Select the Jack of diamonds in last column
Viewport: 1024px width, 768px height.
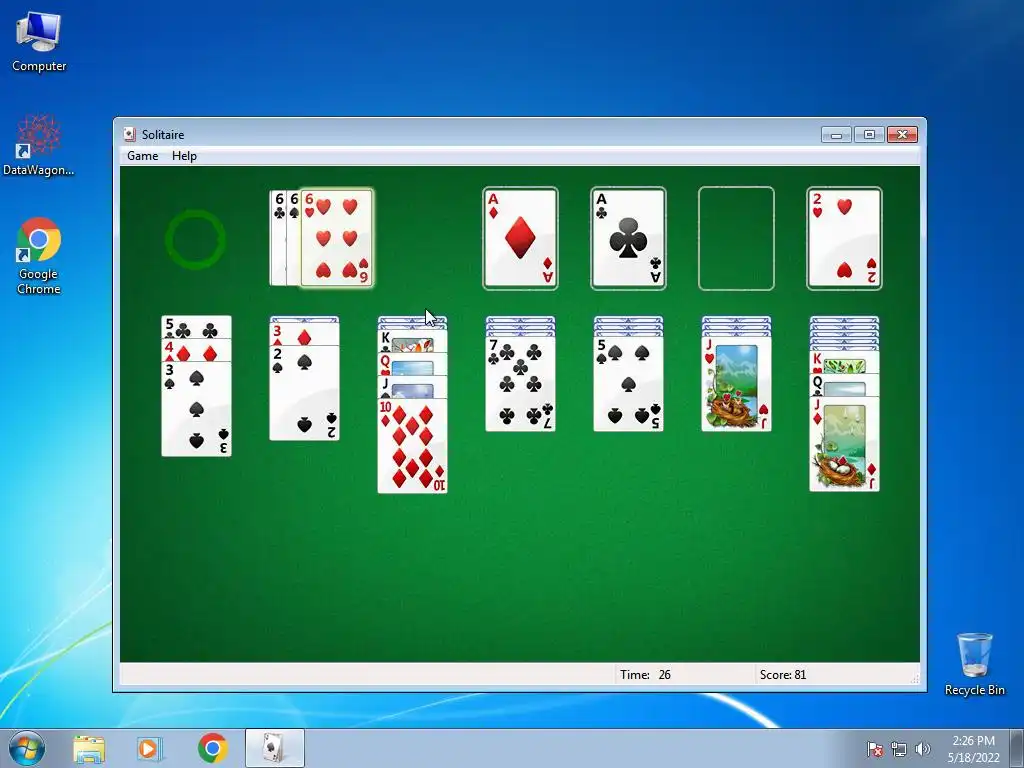(x=844, y=443)
